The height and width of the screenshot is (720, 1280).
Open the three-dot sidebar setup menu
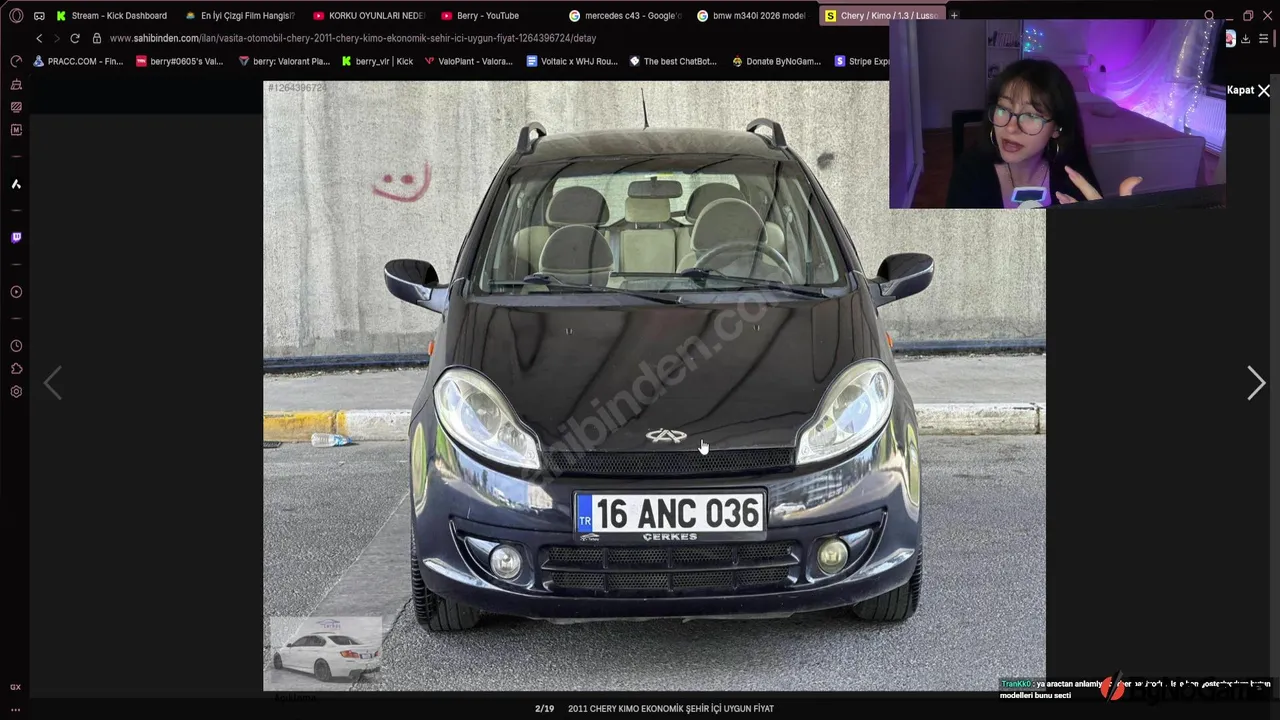tap(15, 710)
